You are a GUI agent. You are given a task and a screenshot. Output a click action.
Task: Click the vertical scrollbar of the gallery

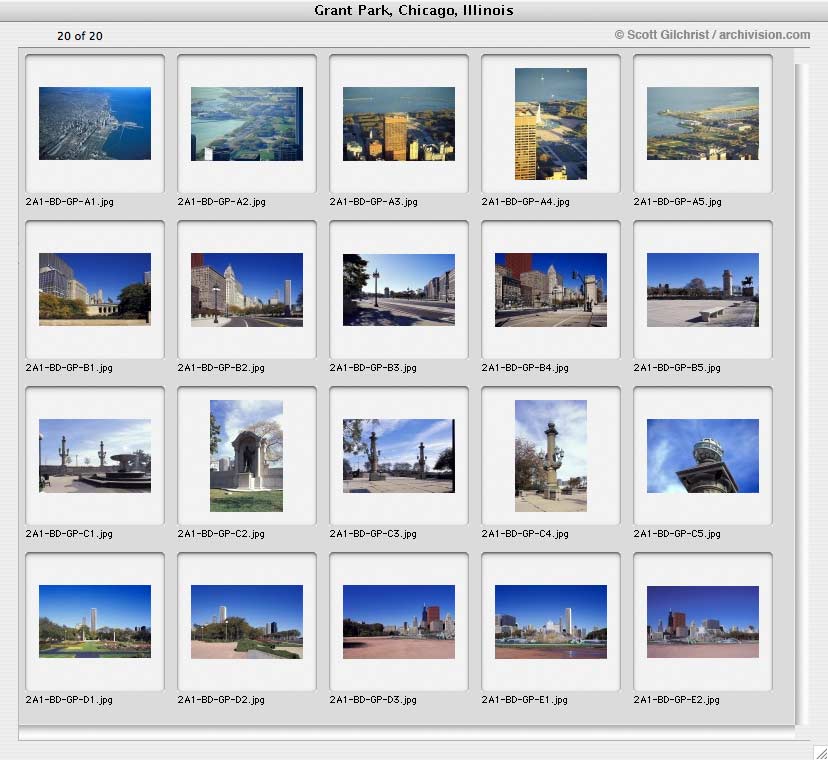(801, 393)
